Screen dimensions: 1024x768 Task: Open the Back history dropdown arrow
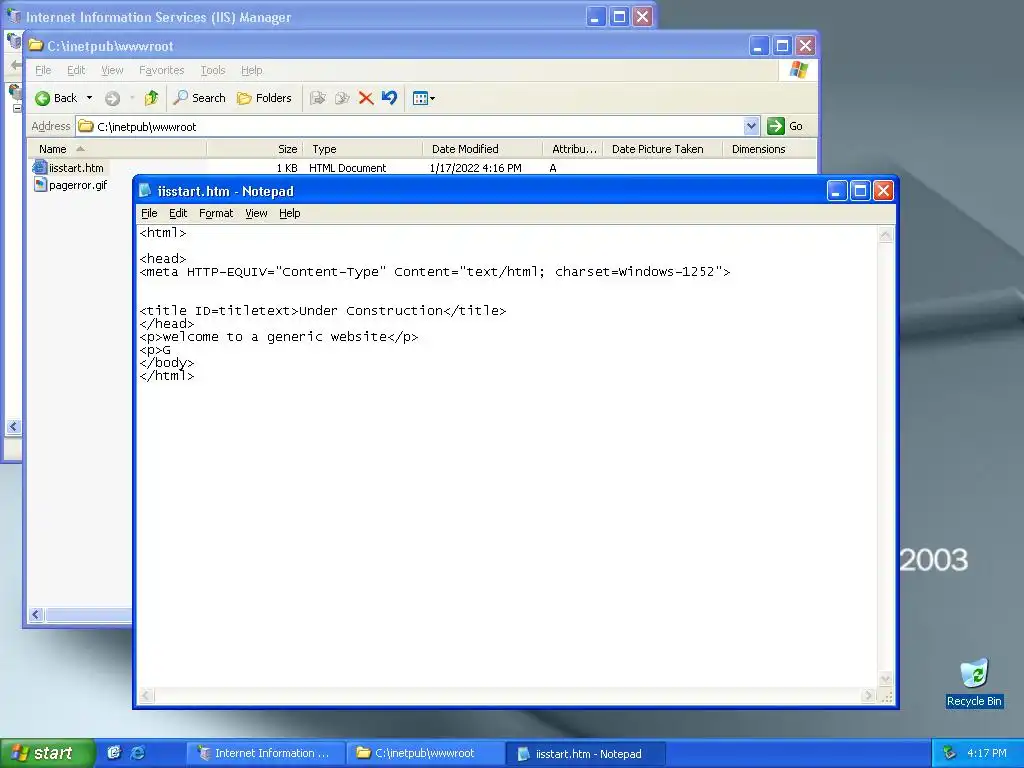coord(89,98)
